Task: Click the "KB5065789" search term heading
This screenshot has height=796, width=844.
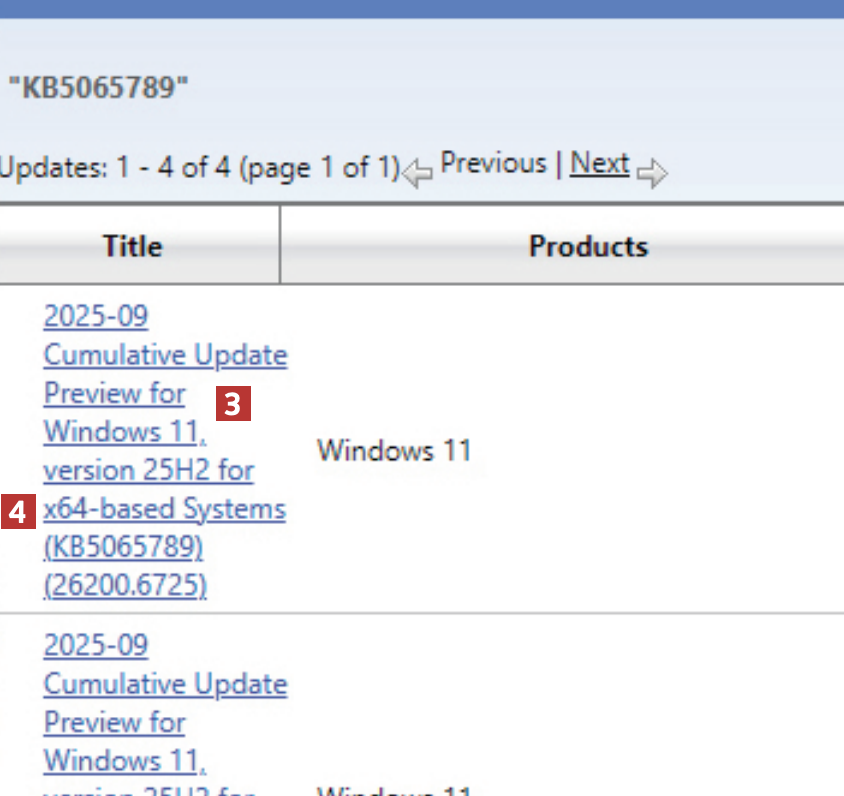Action: coord(97,87)
